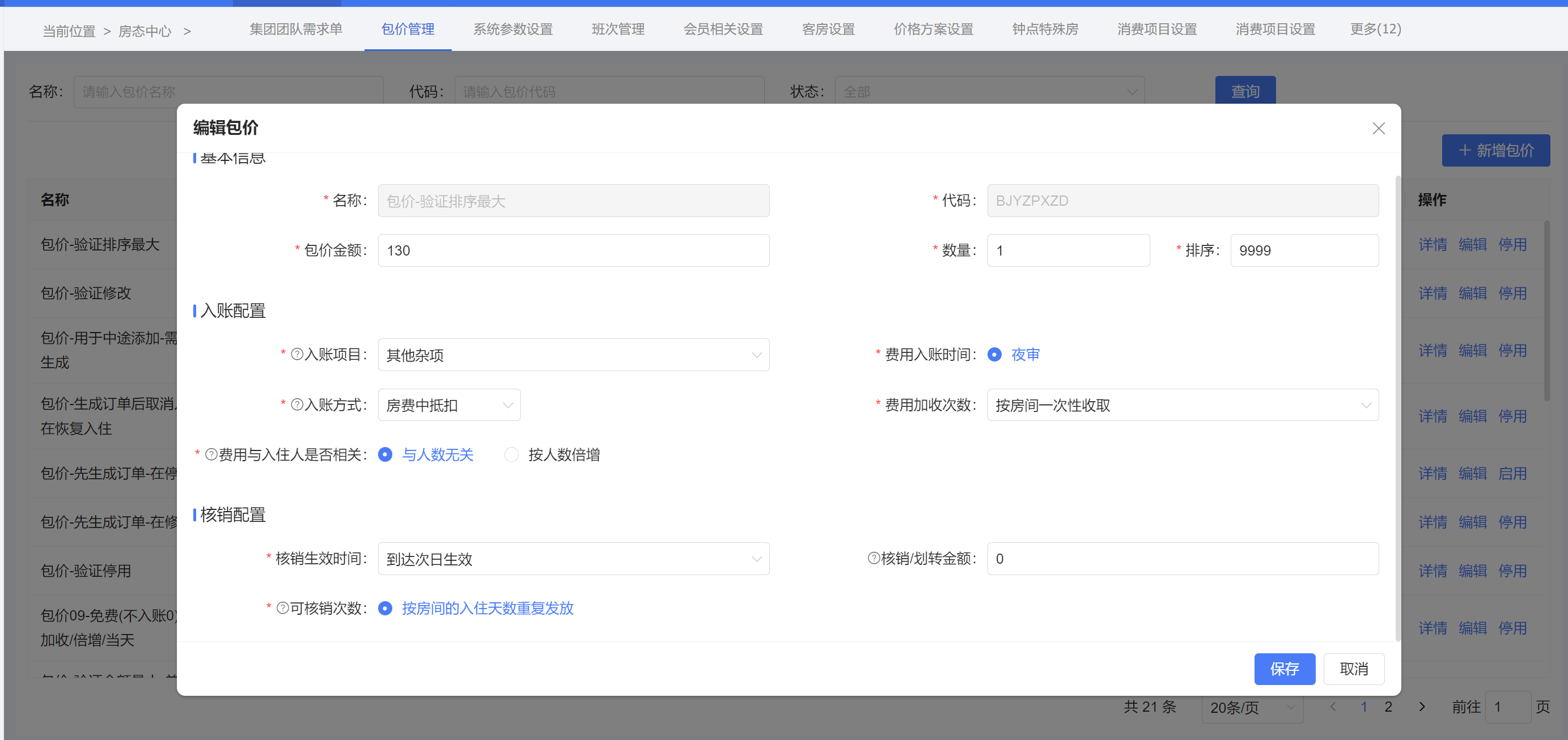This screenshot has height=740, width=1568.
Task: Switch to 包价管理 tab
Action: [x=408, y=28]
